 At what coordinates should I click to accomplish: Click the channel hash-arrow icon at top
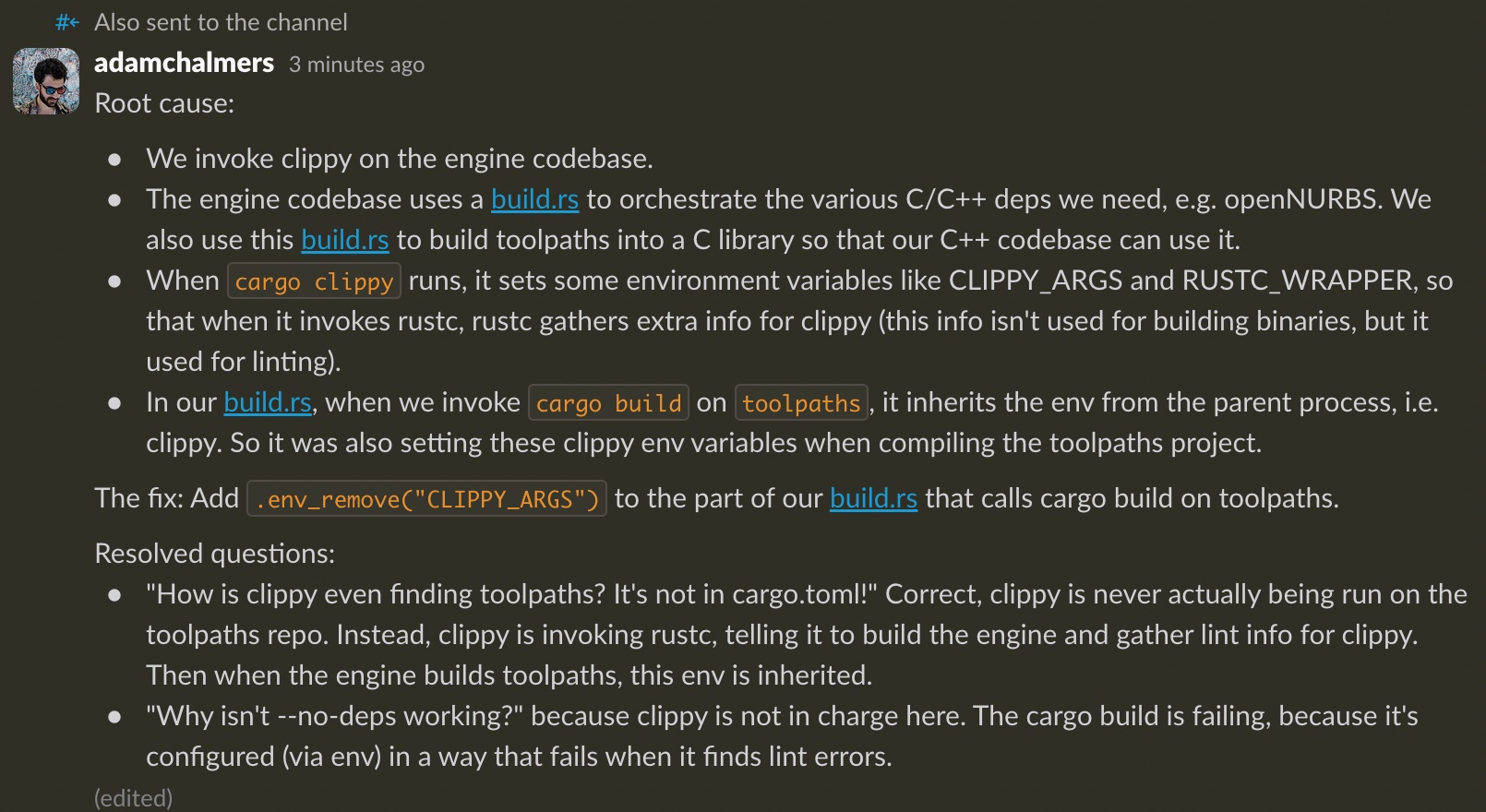[67, 22]
